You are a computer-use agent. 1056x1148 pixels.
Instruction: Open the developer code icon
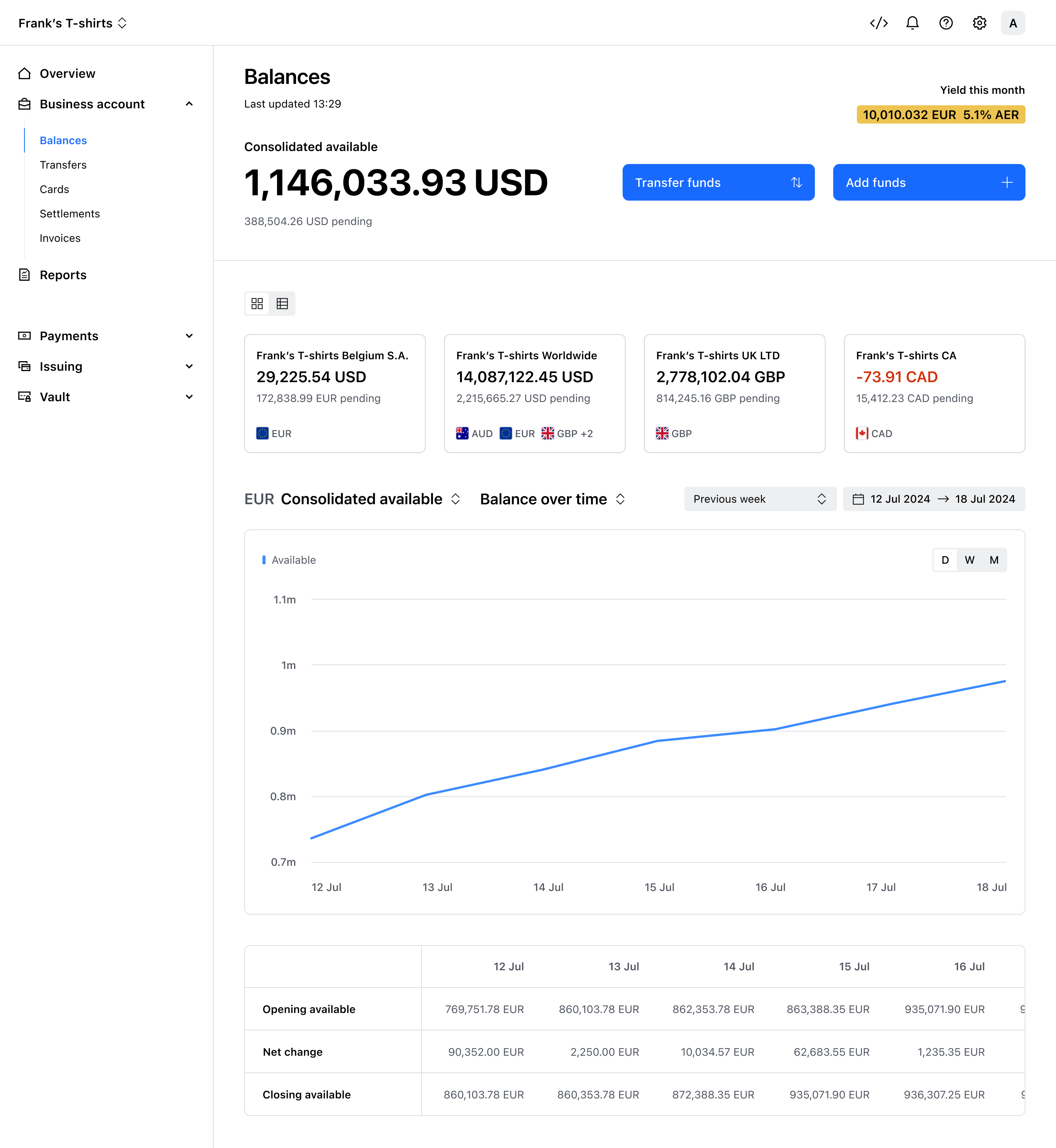878,23
